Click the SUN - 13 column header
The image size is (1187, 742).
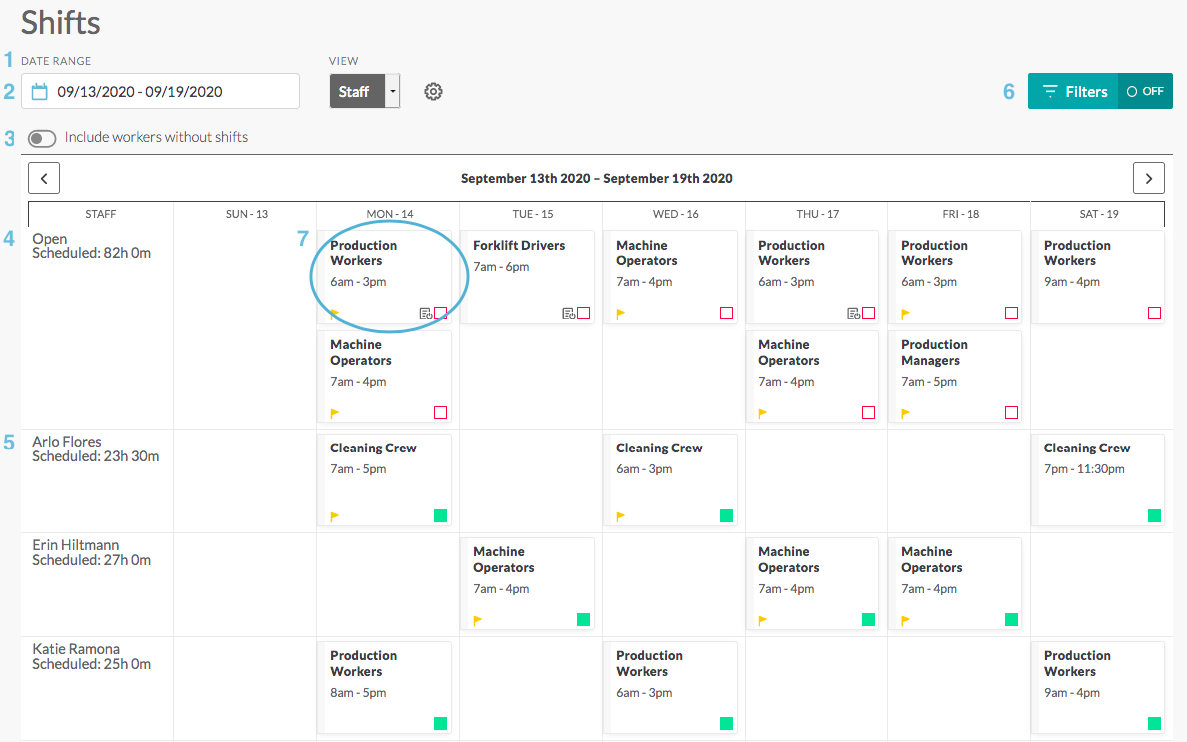tap(247, 214)
